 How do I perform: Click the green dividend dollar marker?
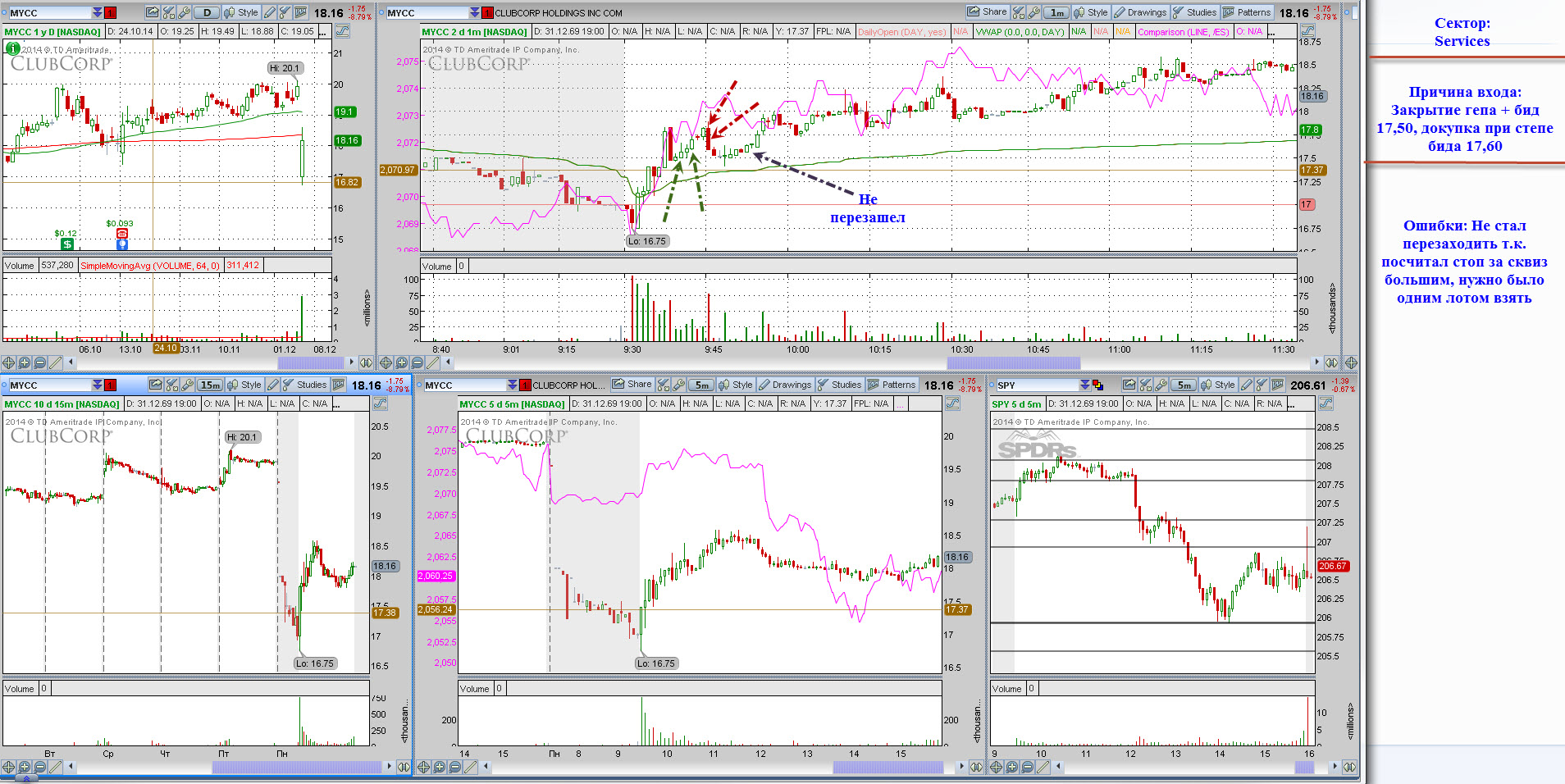point(67,244)
